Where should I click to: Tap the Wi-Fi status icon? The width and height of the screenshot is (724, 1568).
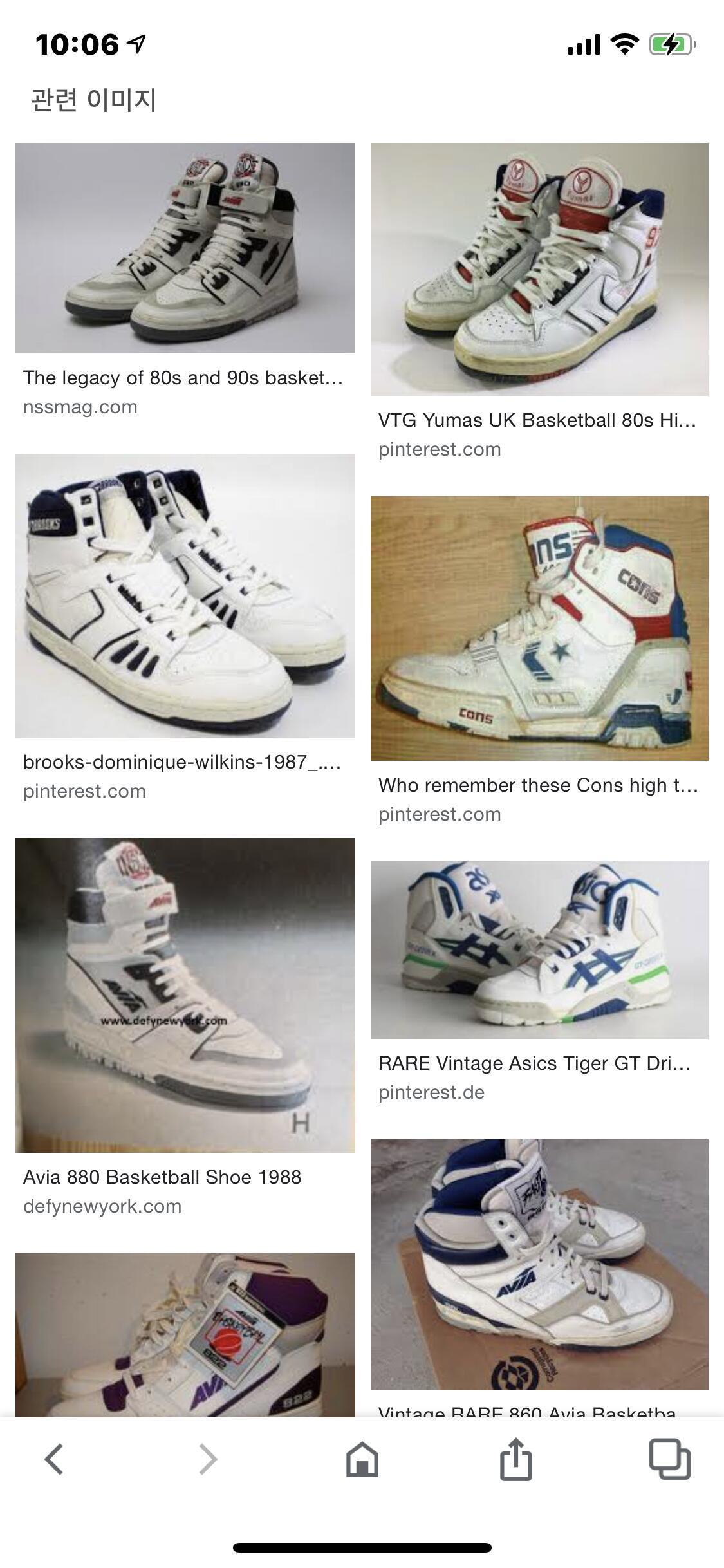point(624,44)
